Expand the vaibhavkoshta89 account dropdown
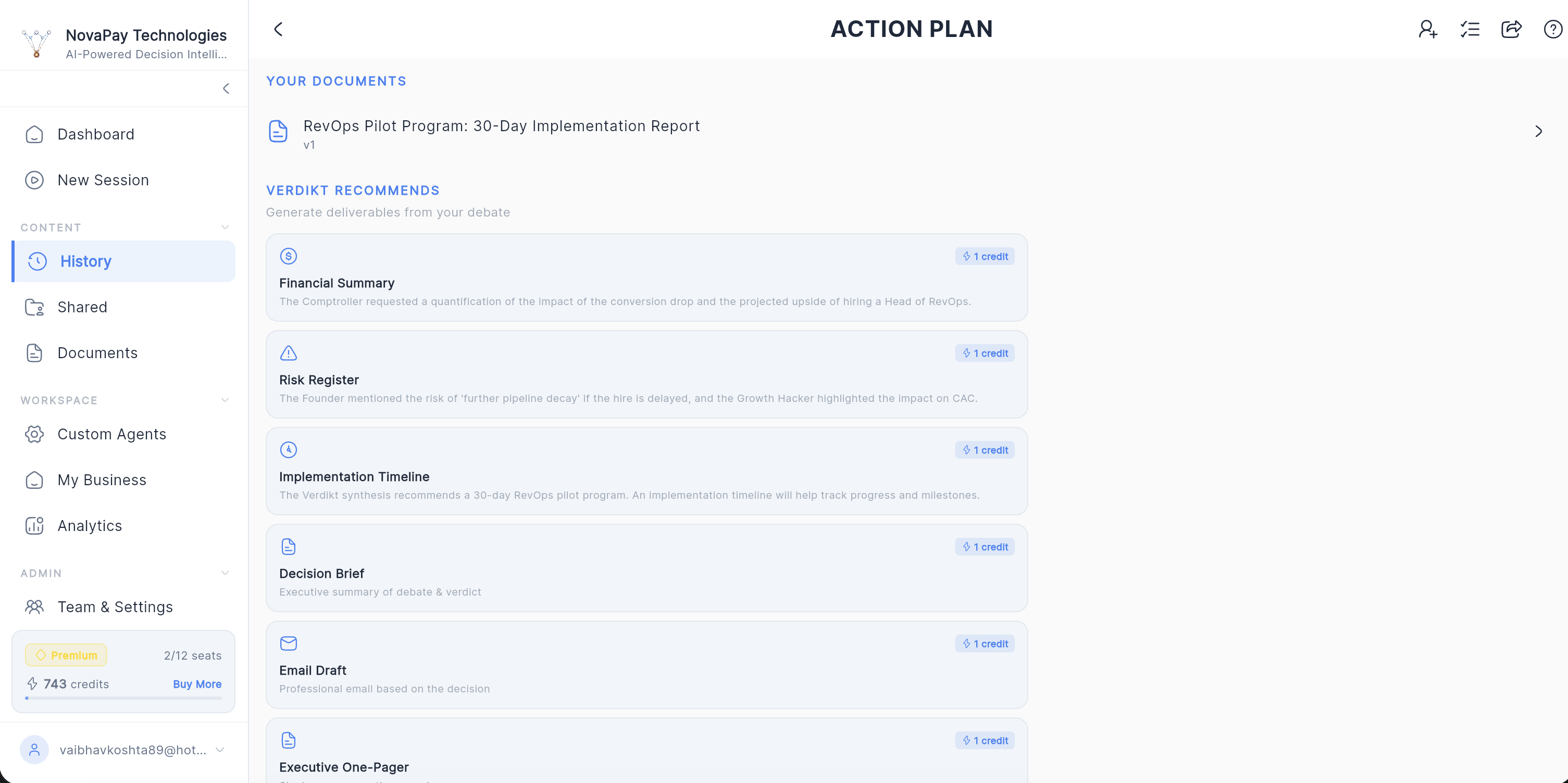The height and width of the screenshot is (783, 1568). (x=220, y=750)
